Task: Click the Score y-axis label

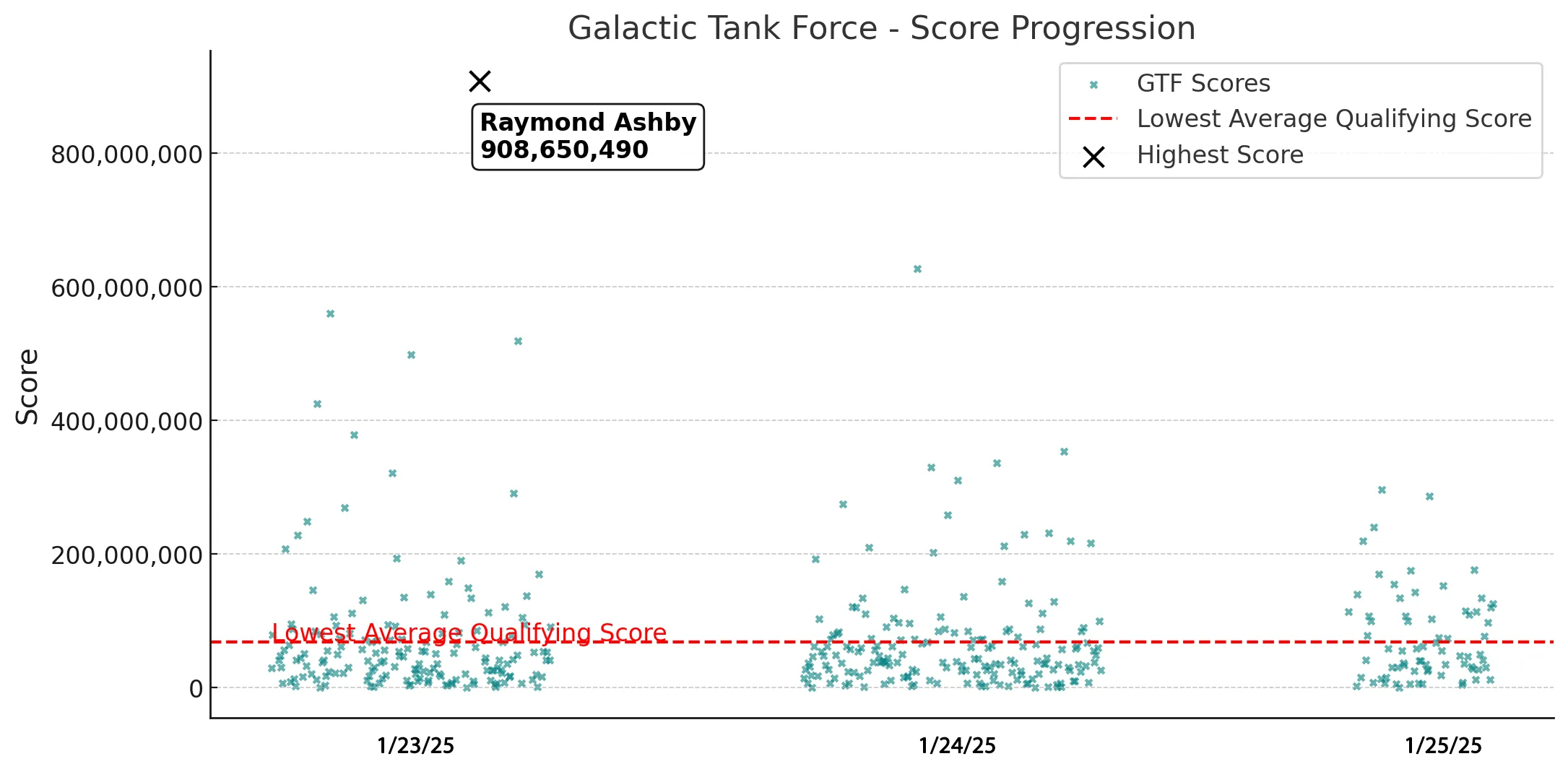Action: 27,386
